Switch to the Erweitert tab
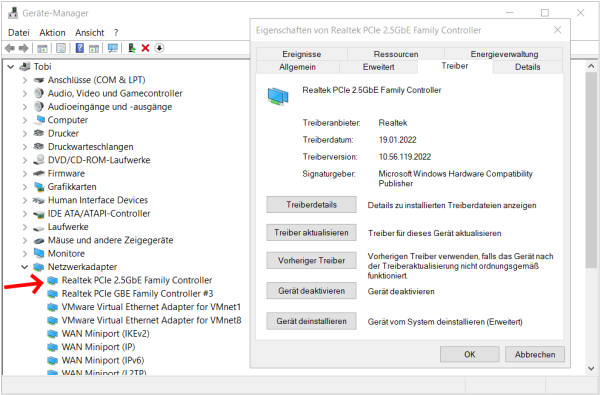This screenshot has height=395, width=600. click(378, 67)
